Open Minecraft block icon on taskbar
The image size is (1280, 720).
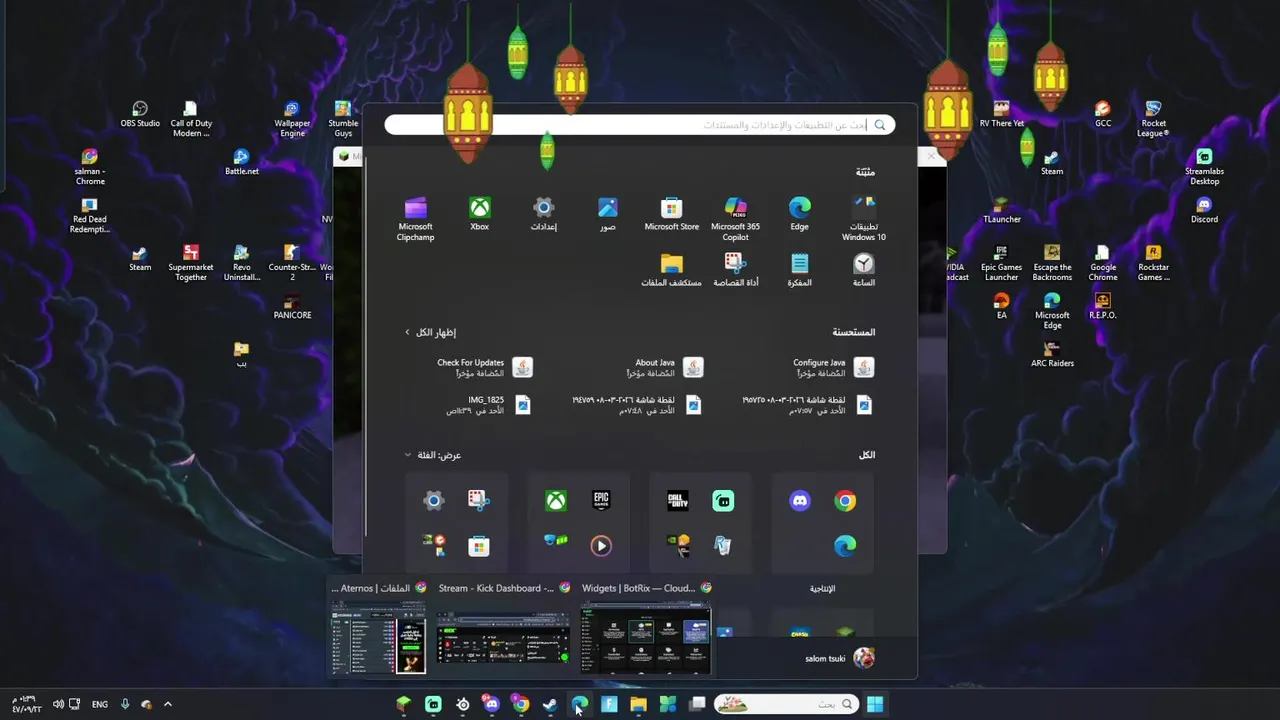click(x=404, y=704)
